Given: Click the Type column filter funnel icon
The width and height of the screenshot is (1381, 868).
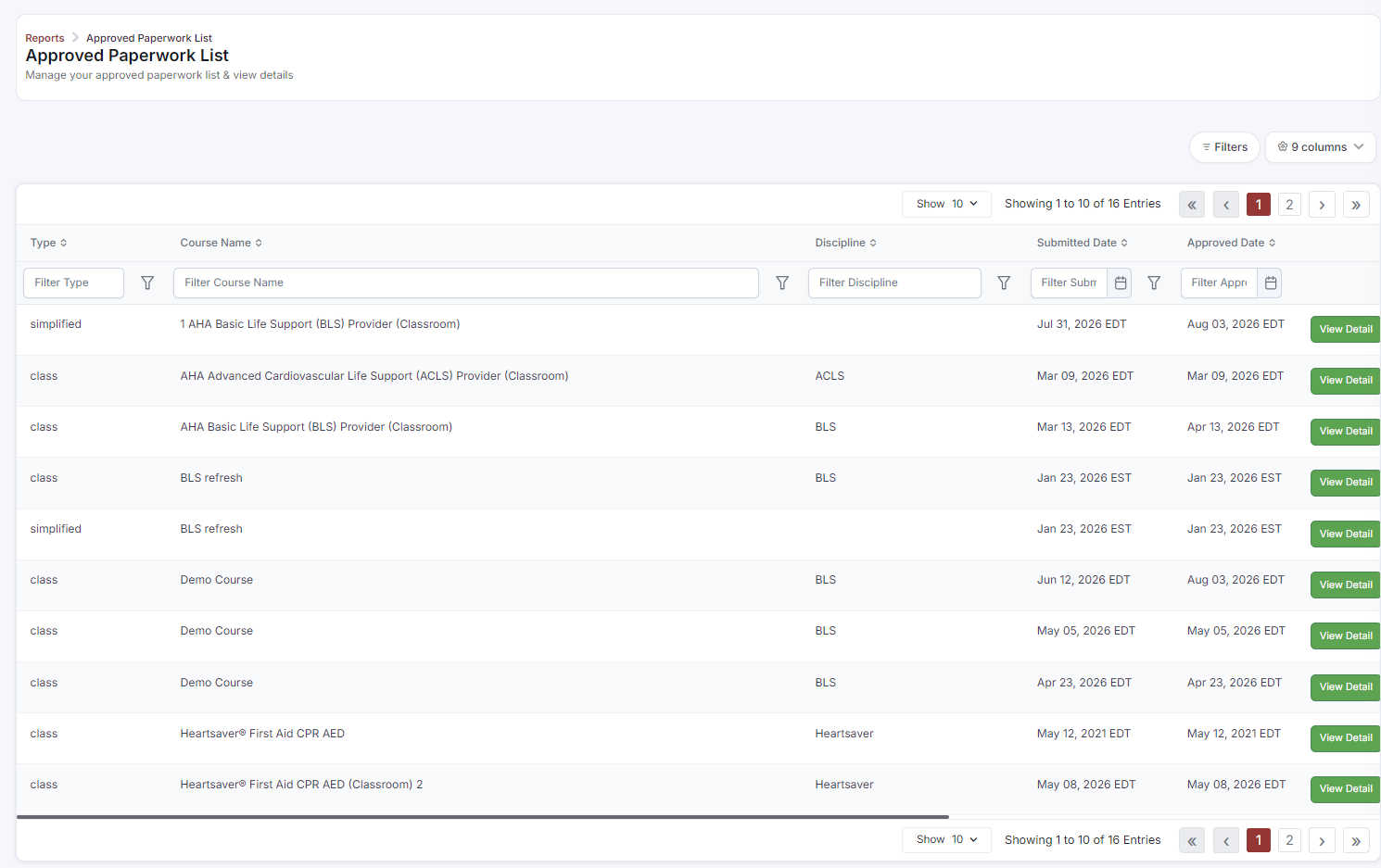Looking at the screenshot, I should 147,283.
